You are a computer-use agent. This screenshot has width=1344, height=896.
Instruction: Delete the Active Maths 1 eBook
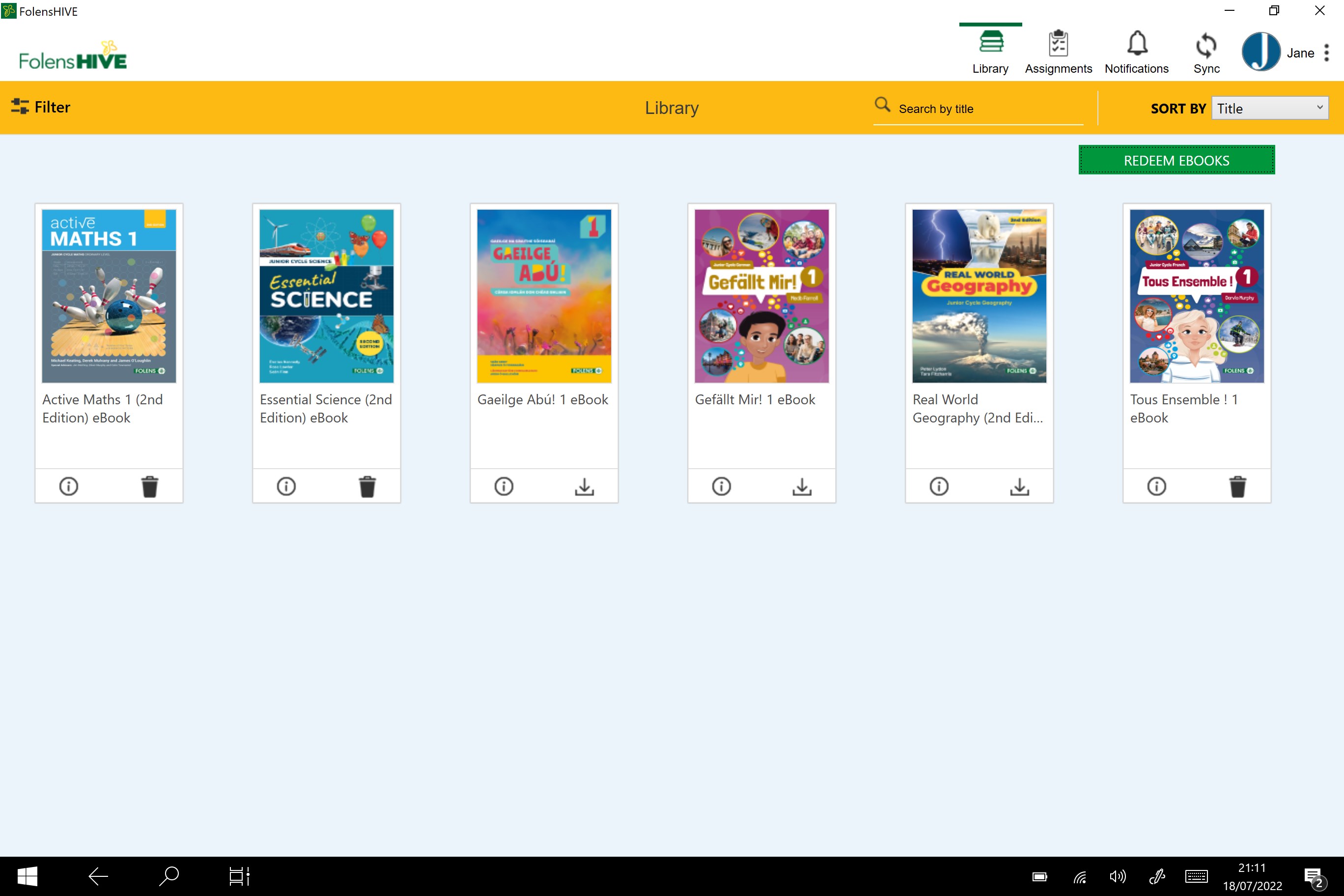click(150, 486)
